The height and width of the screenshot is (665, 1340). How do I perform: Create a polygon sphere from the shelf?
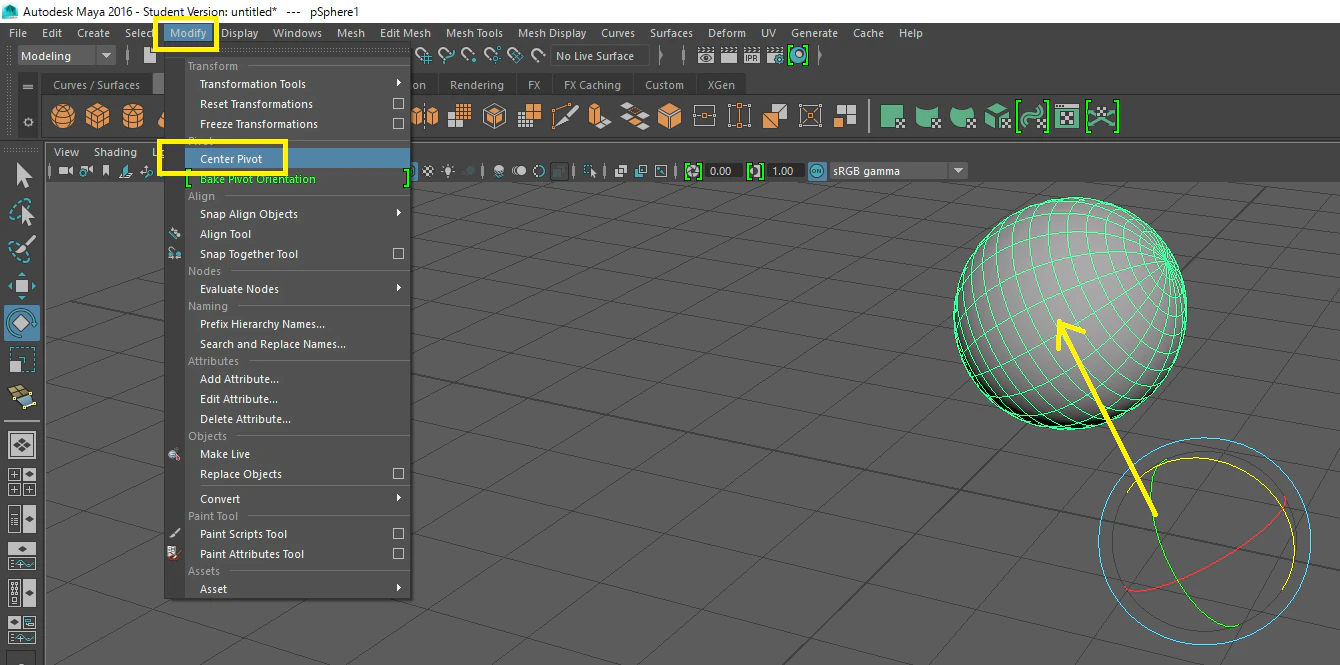pyautogui.click(x=64, y=117)
